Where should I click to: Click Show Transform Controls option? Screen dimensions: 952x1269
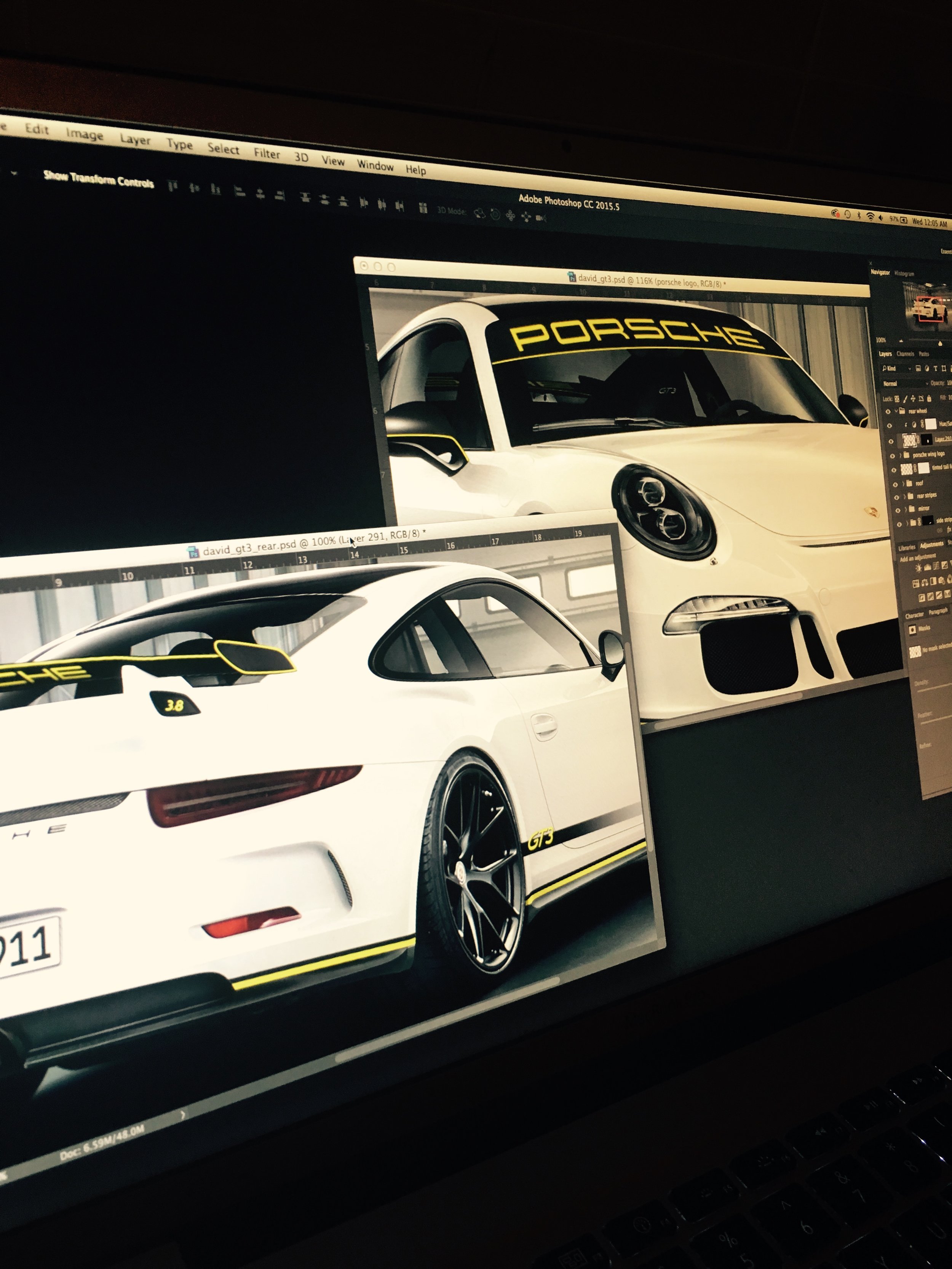point(99,180)
